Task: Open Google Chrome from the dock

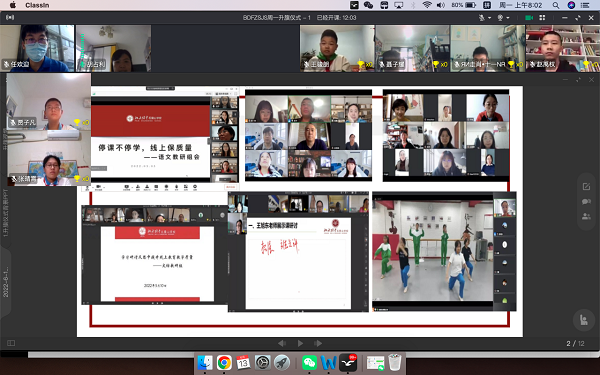Action: (224, 363)
